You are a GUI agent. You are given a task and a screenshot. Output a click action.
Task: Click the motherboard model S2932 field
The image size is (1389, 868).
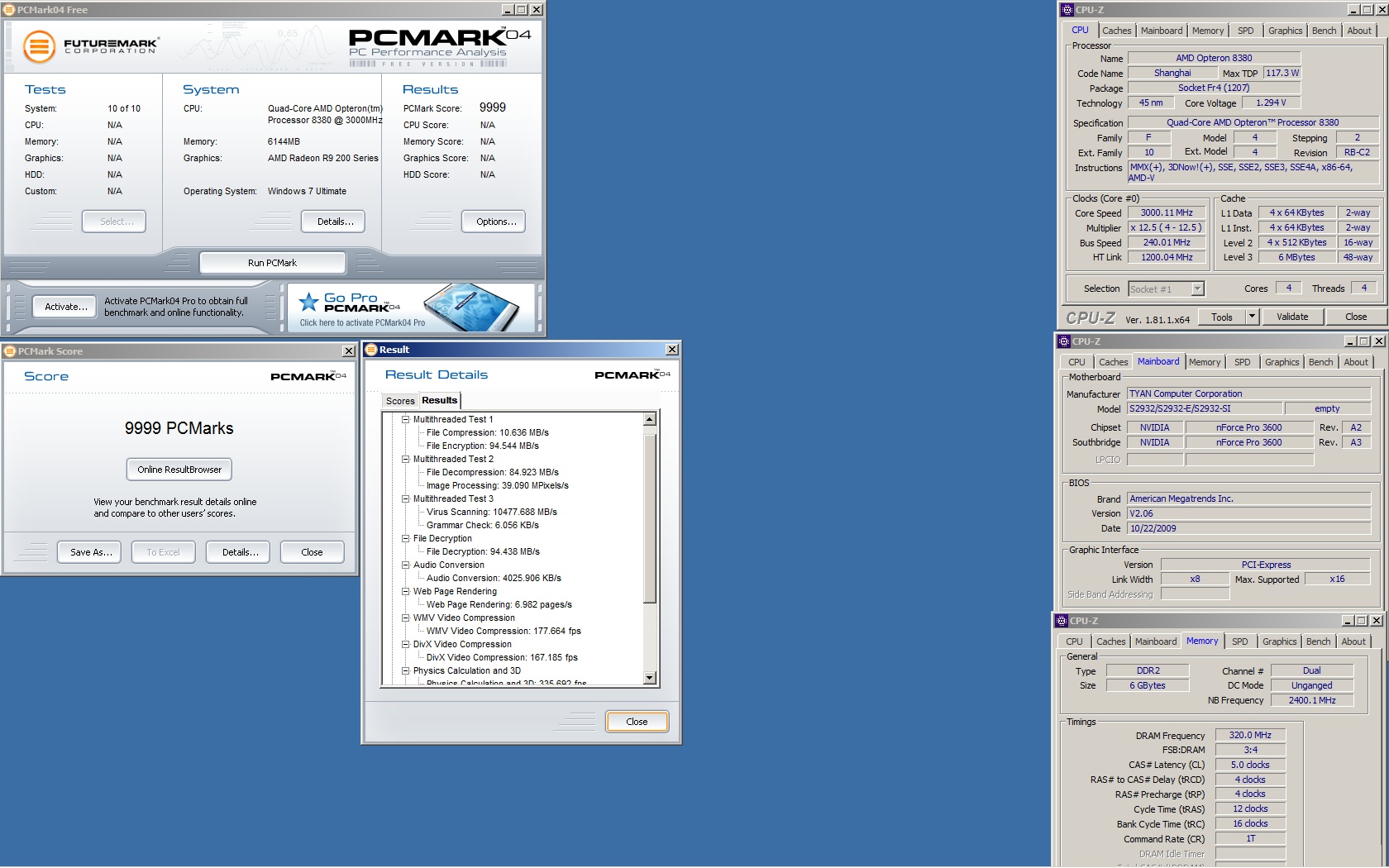point(1205,408)
